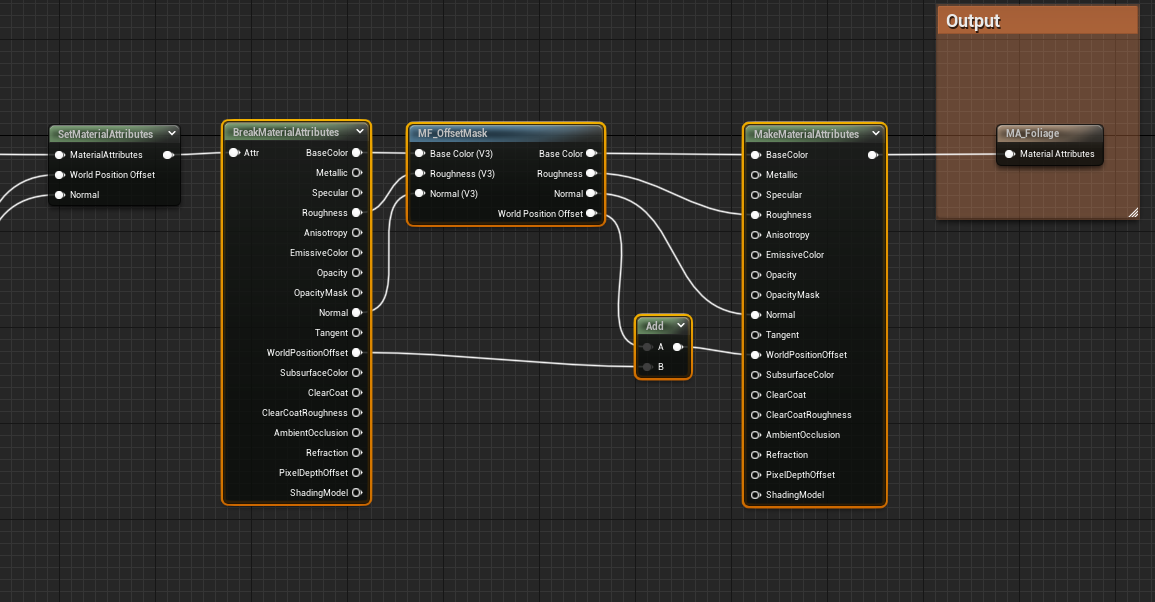The image size is (1155, 602).
Task: Click MakeMaterialAttributes Normal input pin
Action: 756,315
